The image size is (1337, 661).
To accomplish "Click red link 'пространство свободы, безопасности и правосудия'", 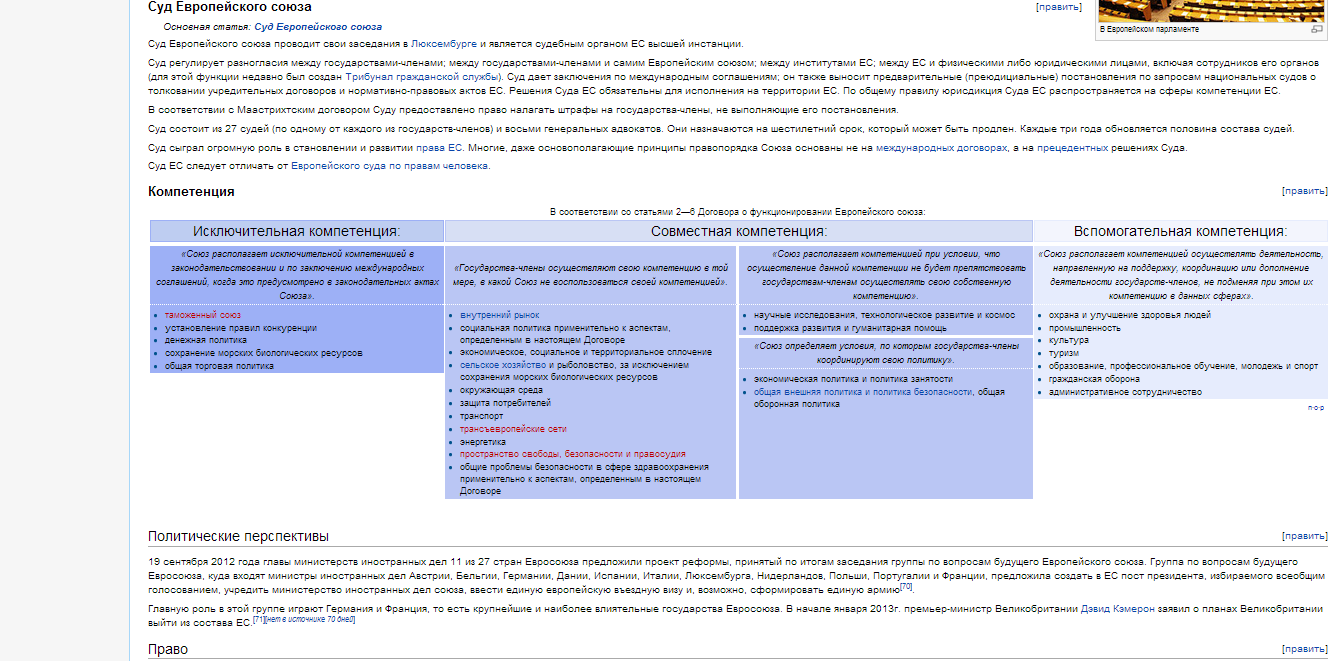I will (x=573, y=454).
